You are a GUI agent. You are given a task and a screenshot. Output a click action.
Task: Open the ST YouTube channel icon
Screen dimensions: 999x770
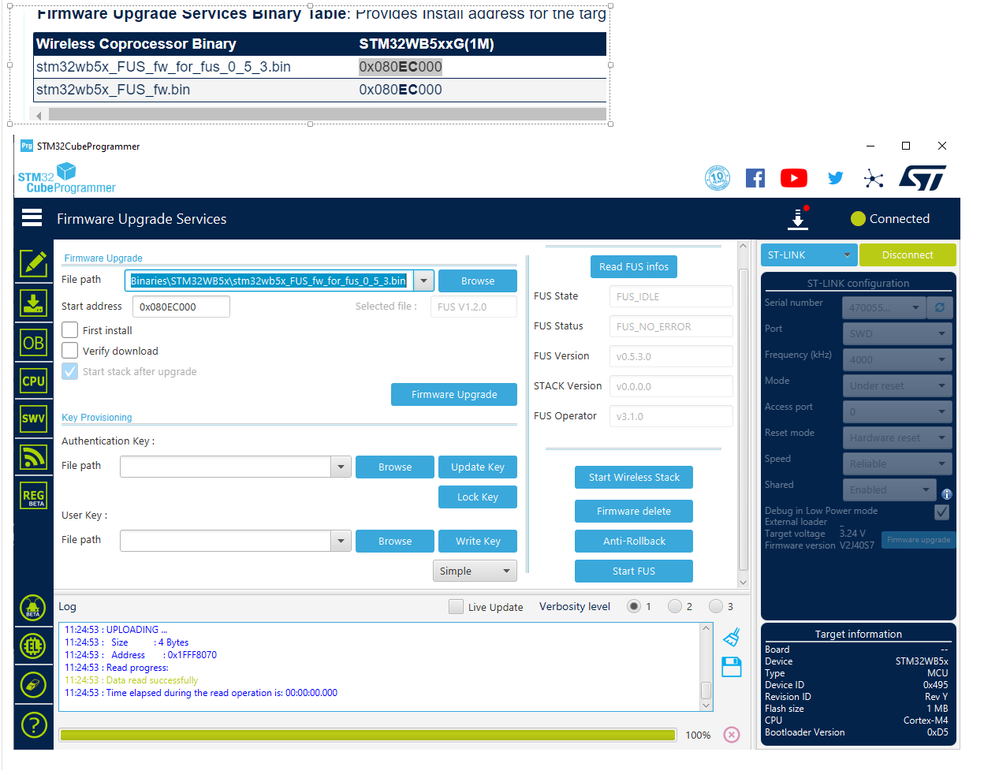click(x=794, y=178)
